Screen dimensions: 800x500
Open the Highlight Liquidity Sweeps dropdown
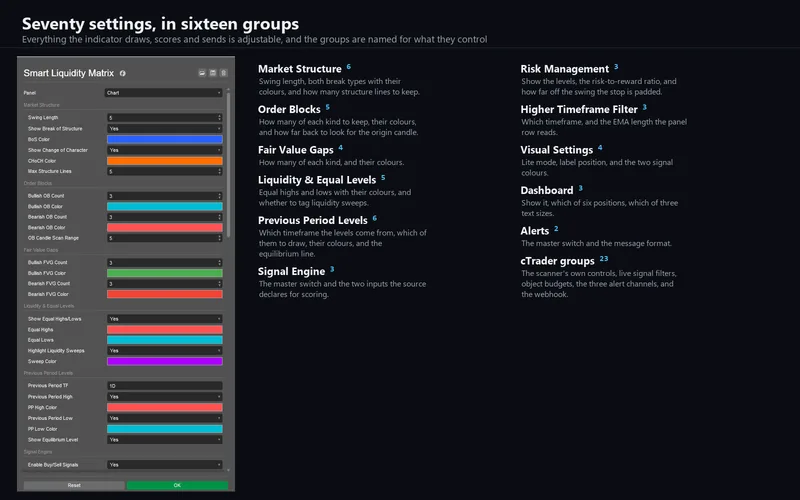tap(164, 351)
